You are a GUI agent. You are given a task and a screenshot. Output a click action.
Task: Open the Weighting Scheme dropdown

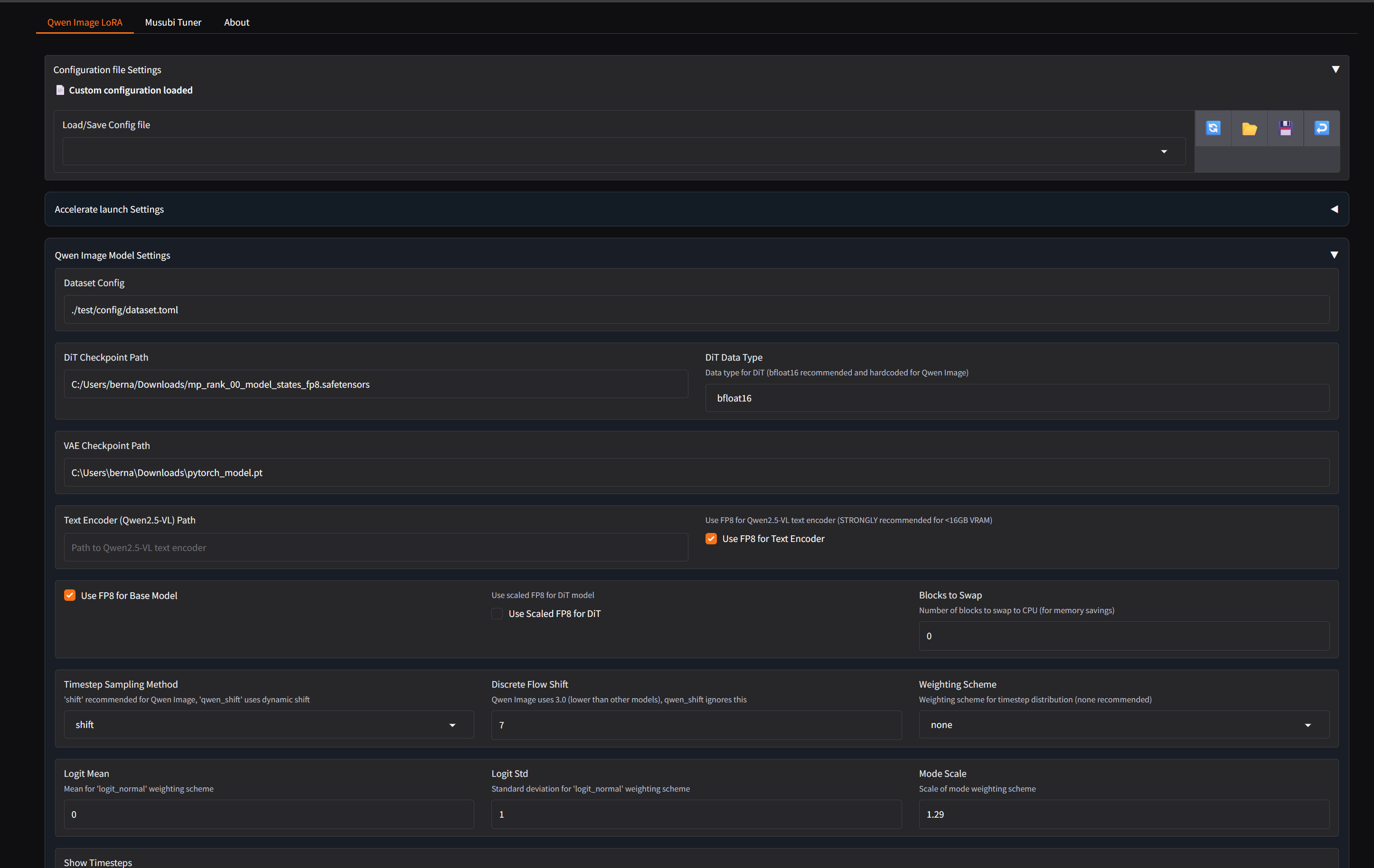pyautogui.click(x=1307, y=725)
